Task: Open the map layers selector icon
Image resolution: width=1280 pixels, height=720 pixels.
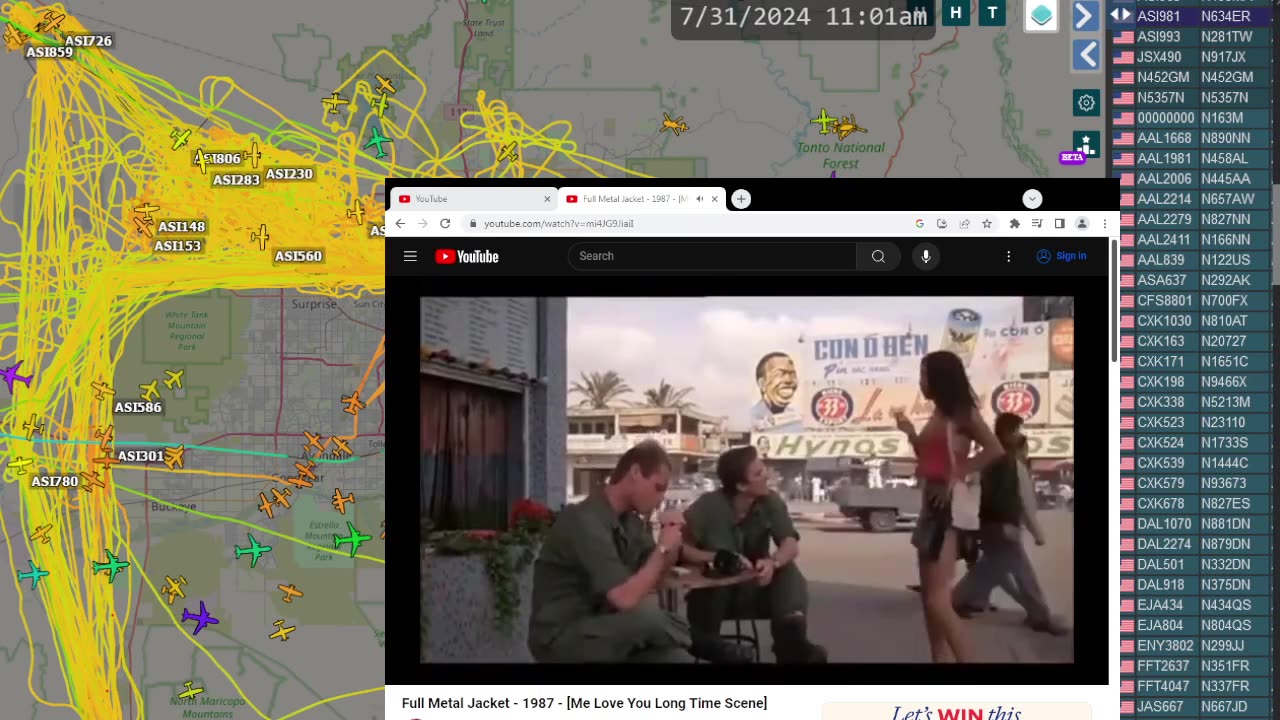Action: (x=1041, y=15)
